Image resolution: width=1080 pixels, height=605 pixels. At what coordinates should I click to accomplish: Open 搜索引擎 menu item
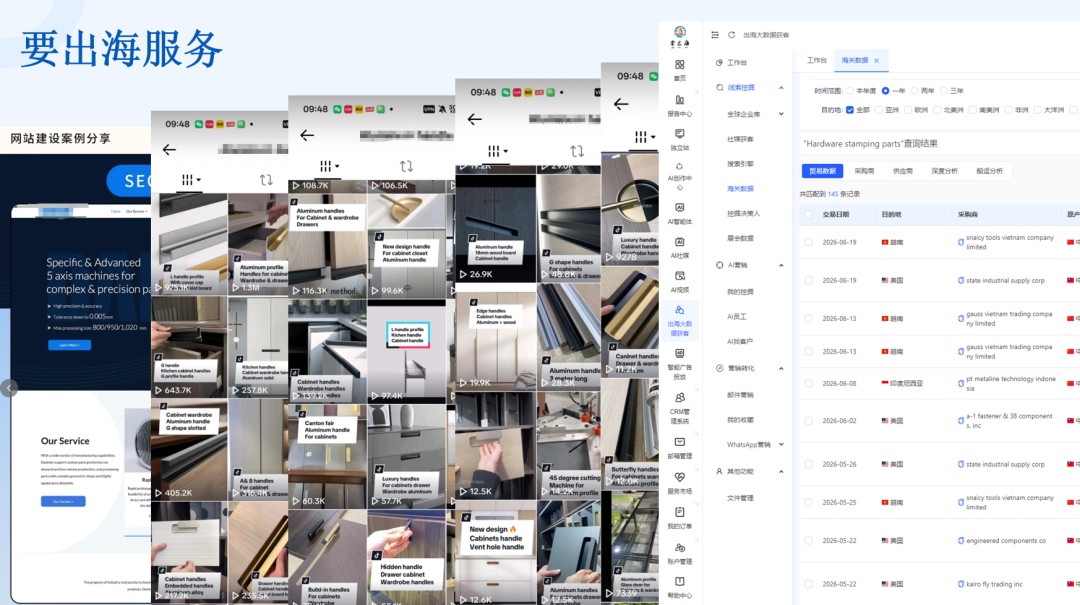(x=740, y=164)
